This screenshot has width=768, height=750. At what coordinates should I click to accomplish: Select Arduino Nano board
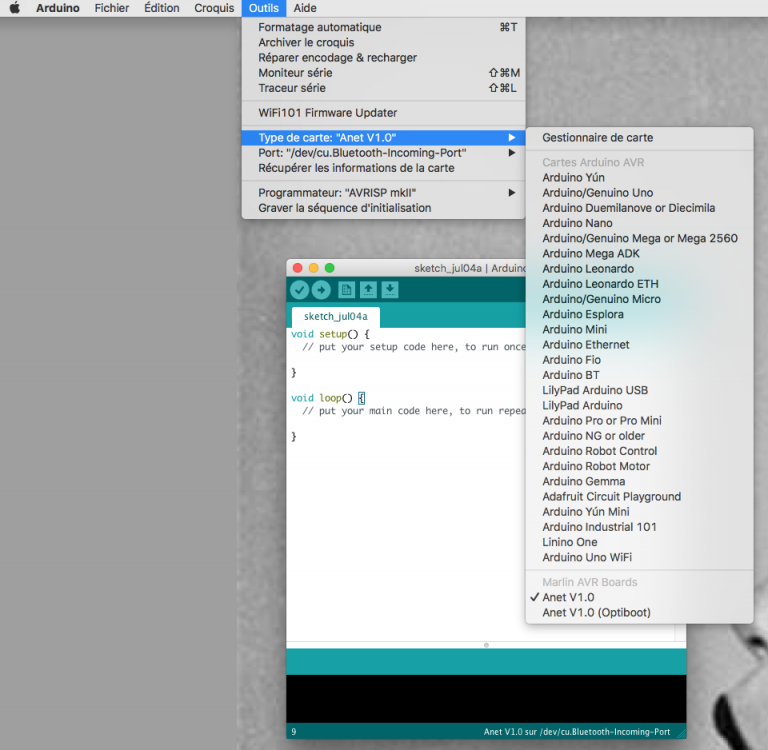(x=639, y=223)
